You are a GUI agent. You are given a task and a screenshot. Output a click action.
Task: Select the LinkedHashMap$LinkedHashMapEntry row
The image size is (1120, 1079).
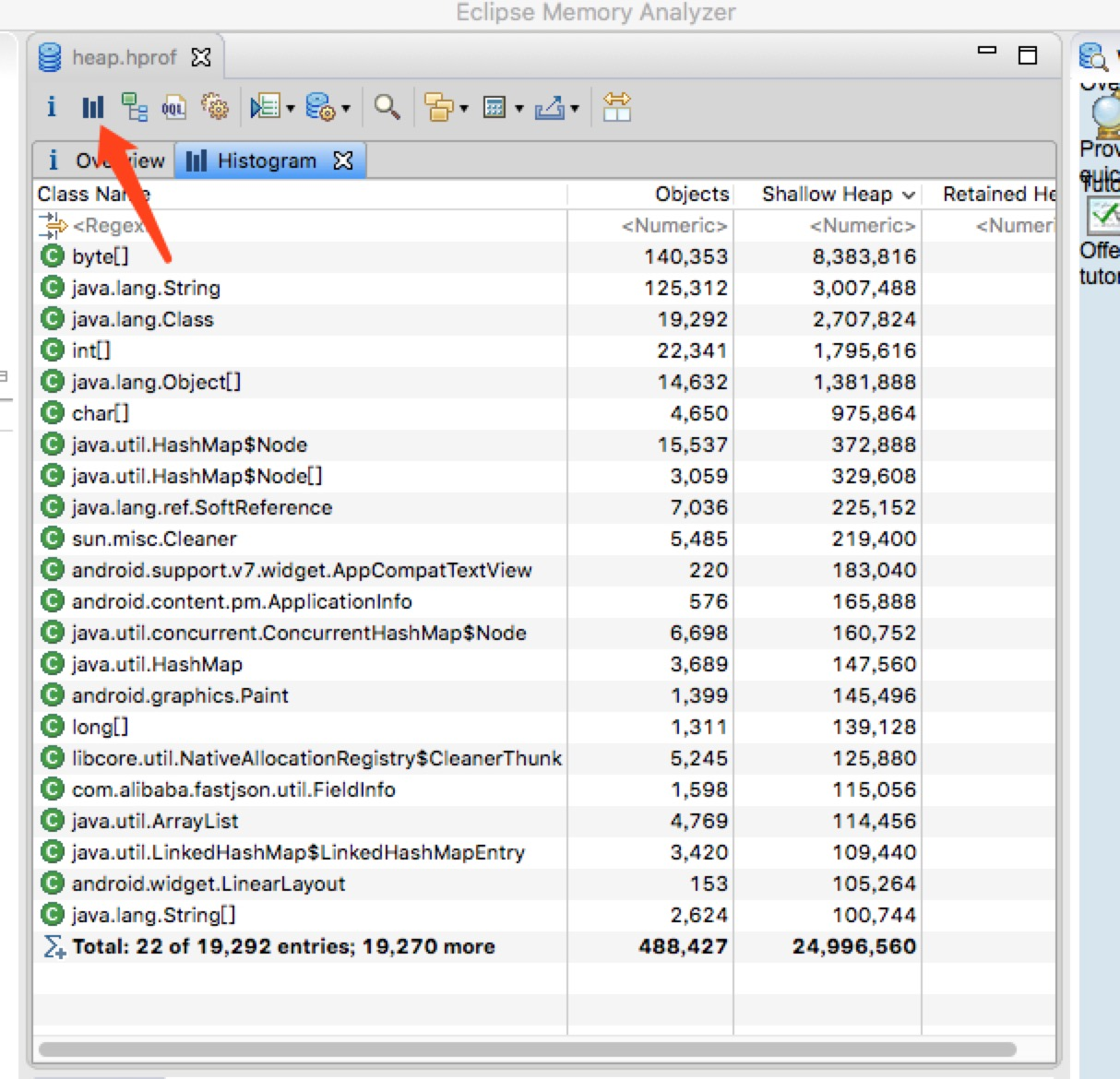544,852
